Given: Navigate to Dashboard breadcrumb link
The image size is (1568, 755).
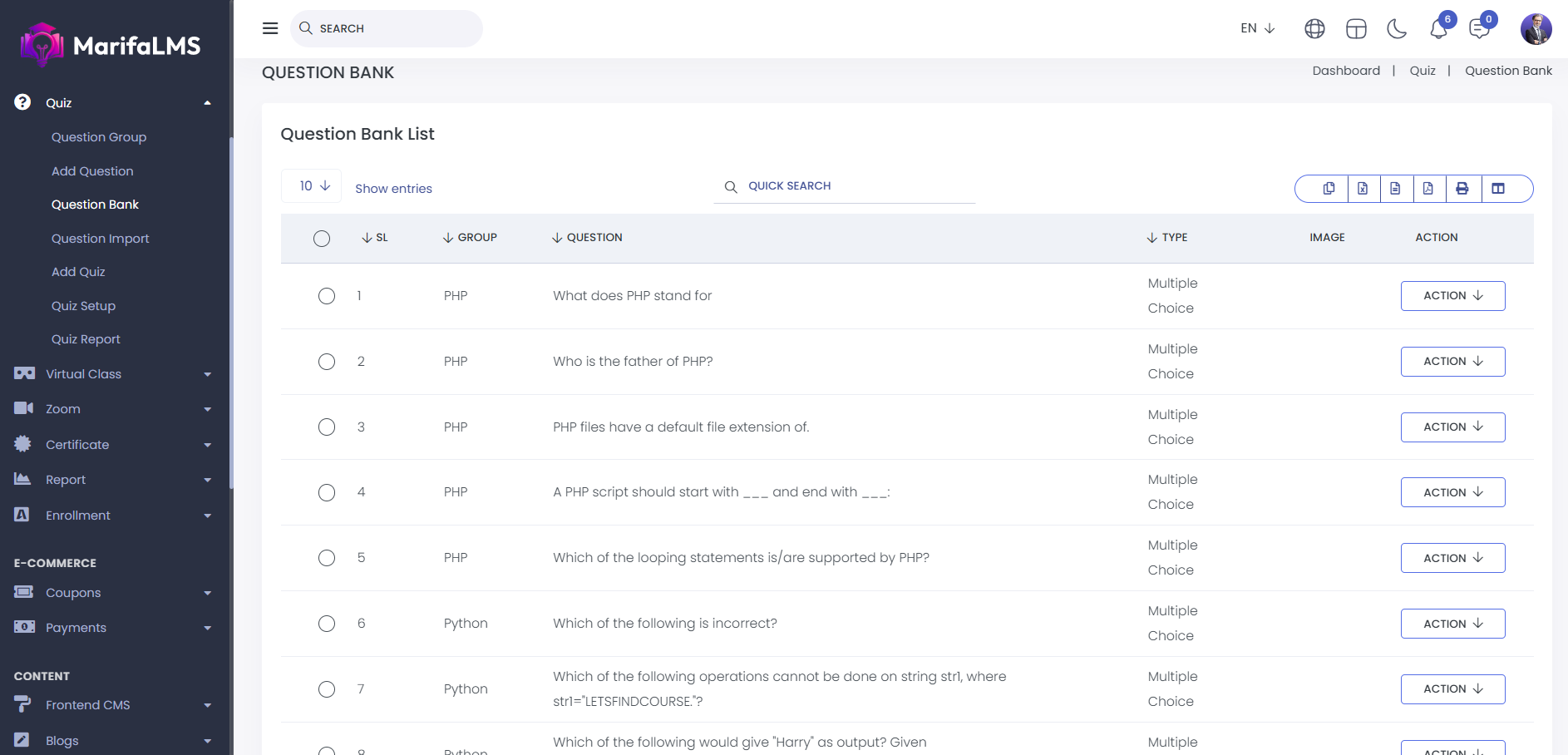Looking at the screenshot, I should [x=1345, y=71].
